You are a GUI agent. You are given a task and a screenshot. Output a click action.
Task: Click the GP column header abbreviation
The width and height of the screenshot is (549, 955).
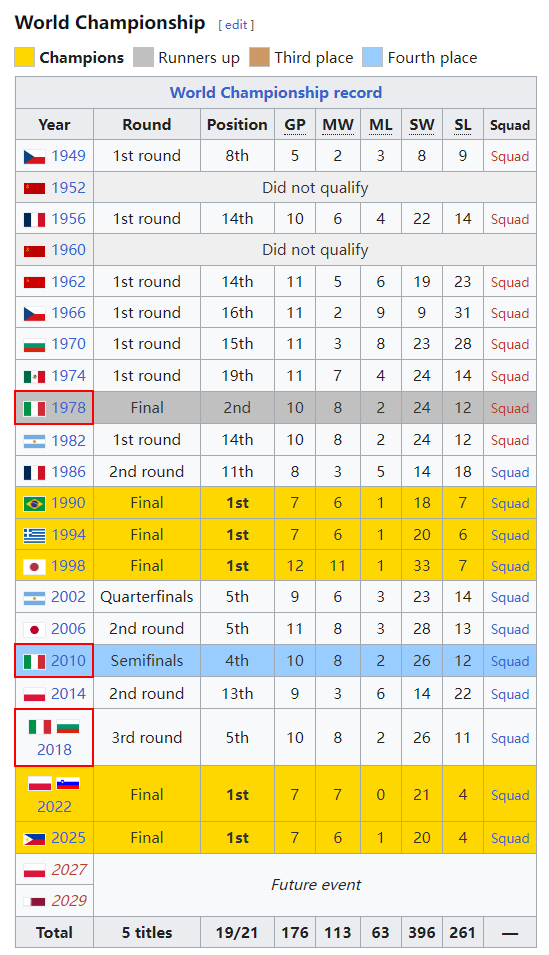pos(295,125)
